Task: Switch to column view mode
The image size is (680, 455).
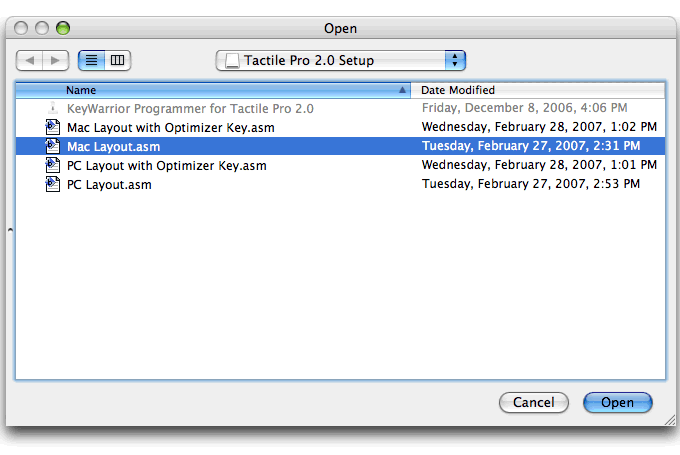Action: (118, 60)
